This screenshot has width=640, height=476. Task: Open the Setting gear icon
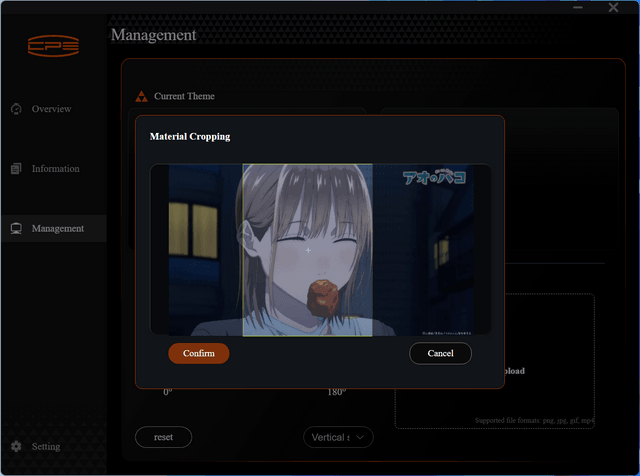(16, 446)
